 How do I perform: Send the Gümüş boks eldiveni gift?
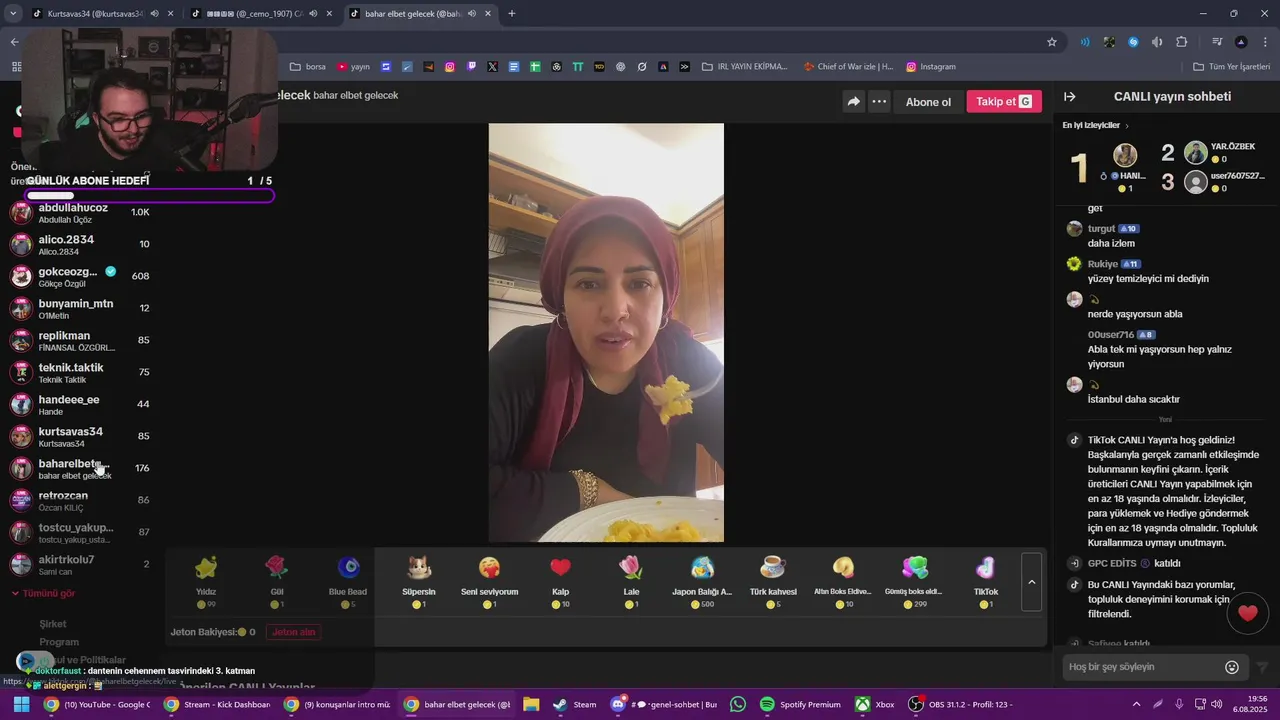pos(914,581)
